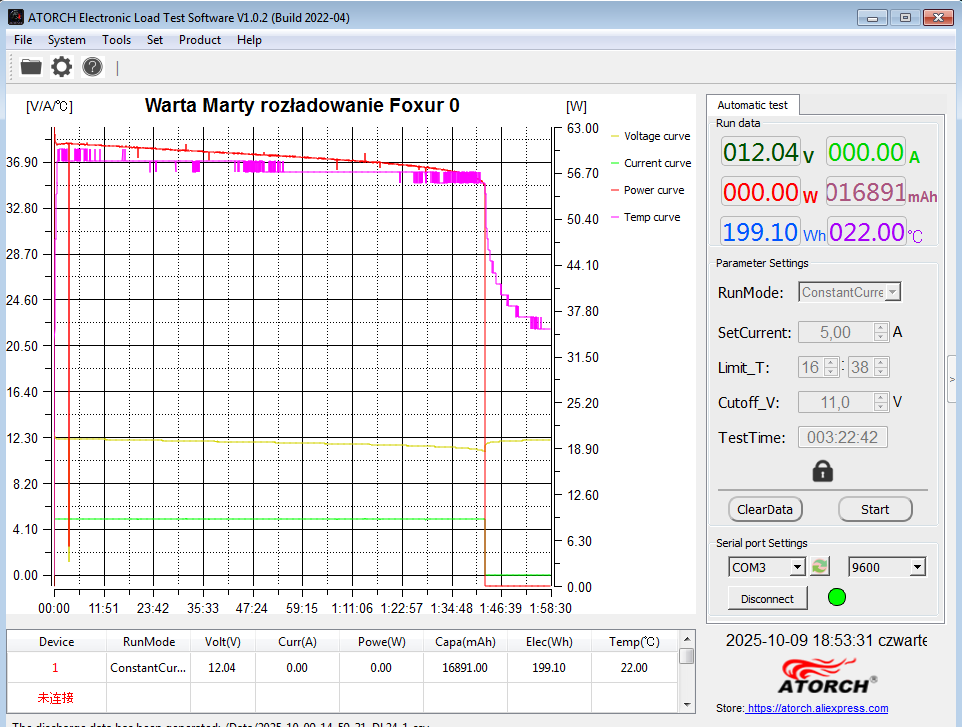Expand the side panel arrow at right edge
Viewport: 962px width, 727px height.
coord(953,379)
